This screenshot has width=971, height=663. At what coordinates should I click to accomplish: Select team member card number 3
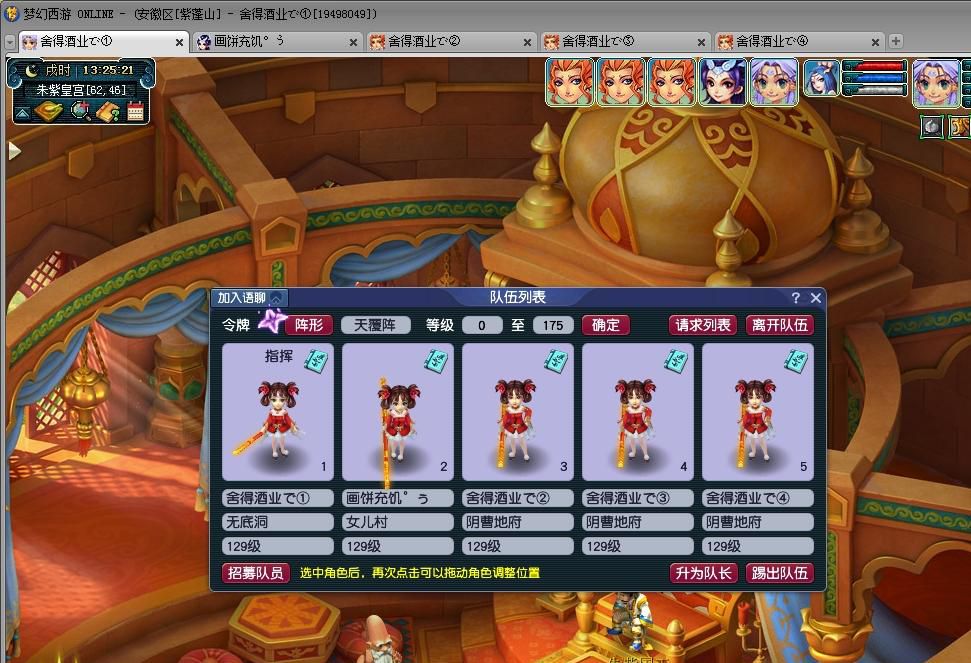click(x=518, y=412)
